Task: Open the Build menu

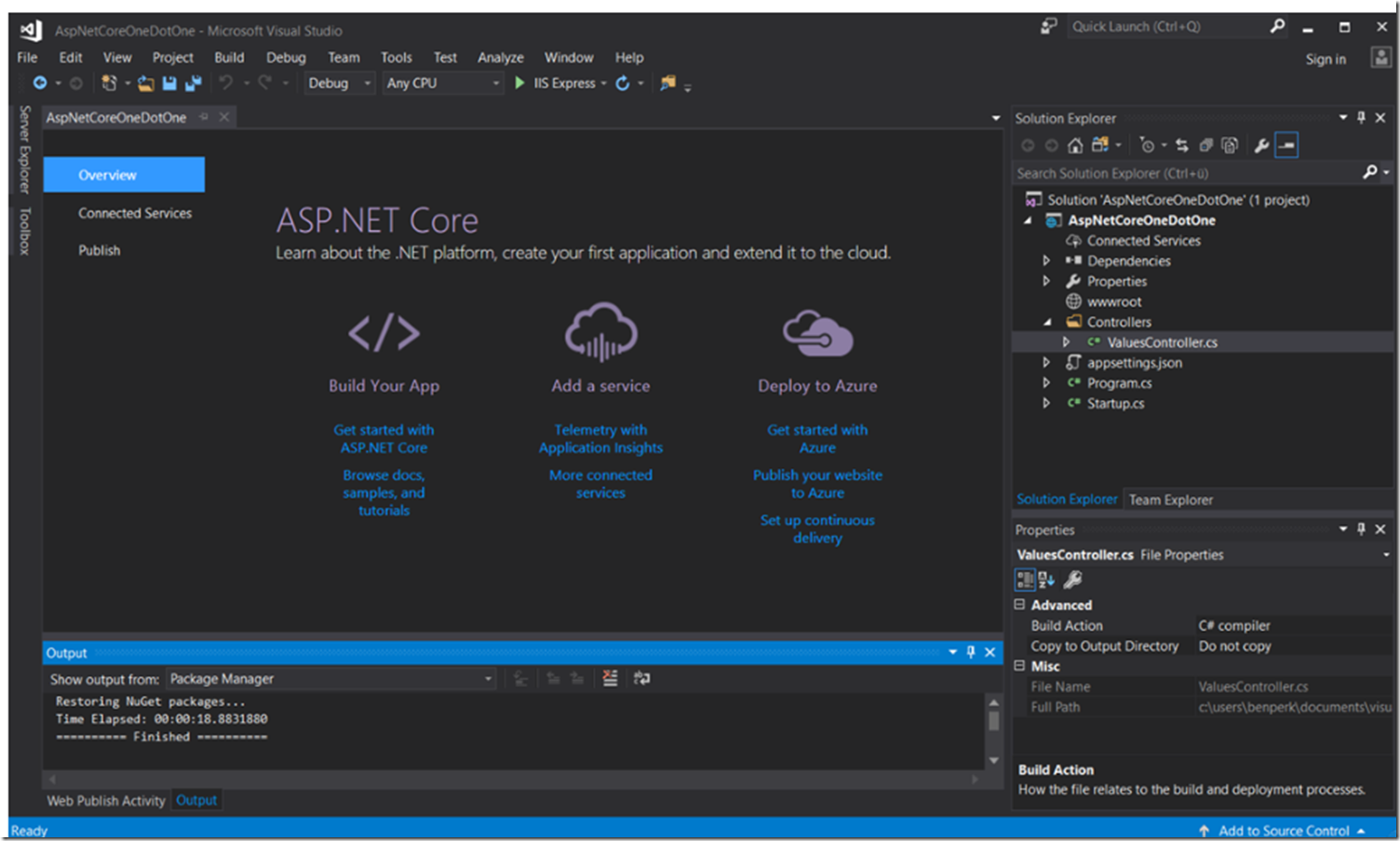Action: (x=229, y=58)
